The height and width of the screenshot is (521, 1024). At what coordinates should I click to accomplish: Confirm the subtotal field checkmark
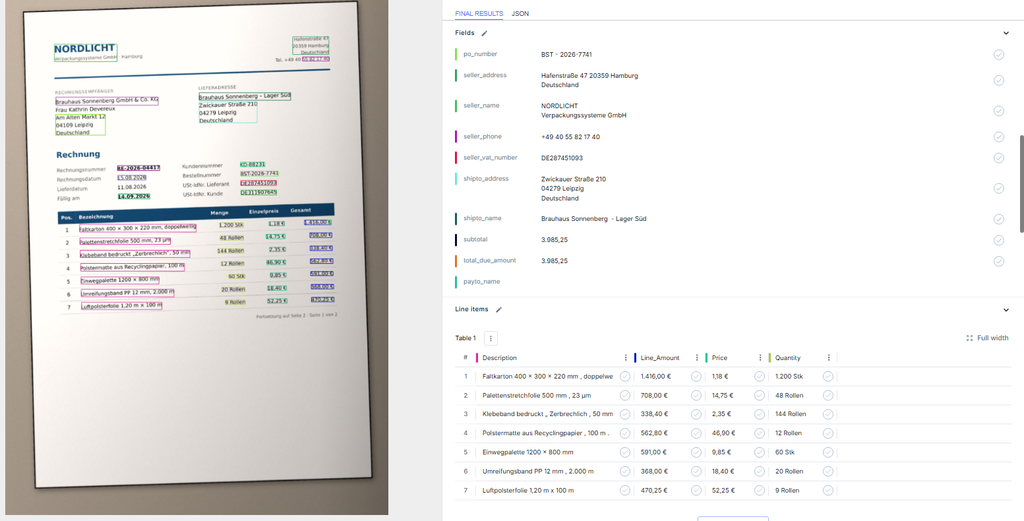coord(999,240)
